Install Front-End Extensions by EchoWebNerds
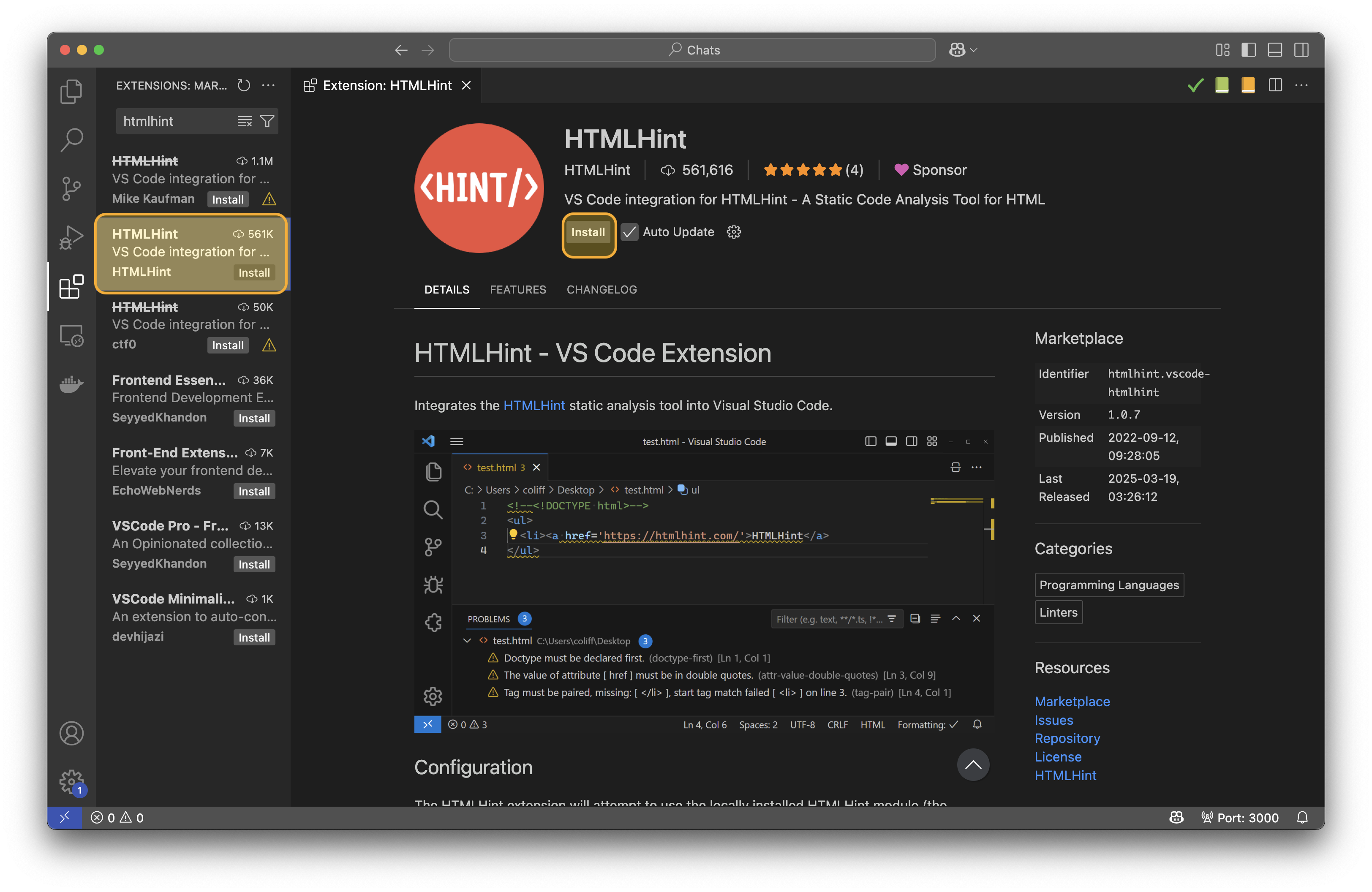 click(x=254, y=492)
